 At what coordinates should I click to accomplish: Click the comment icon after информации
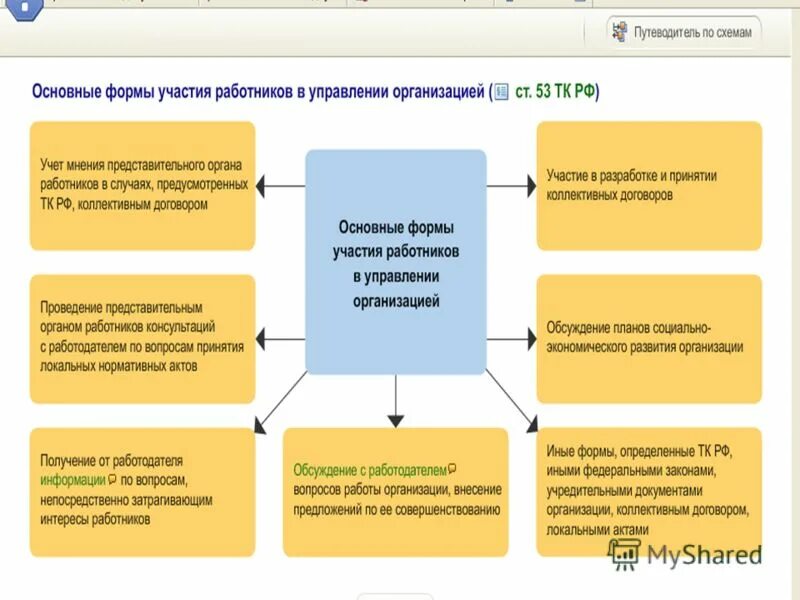(112, 479)
